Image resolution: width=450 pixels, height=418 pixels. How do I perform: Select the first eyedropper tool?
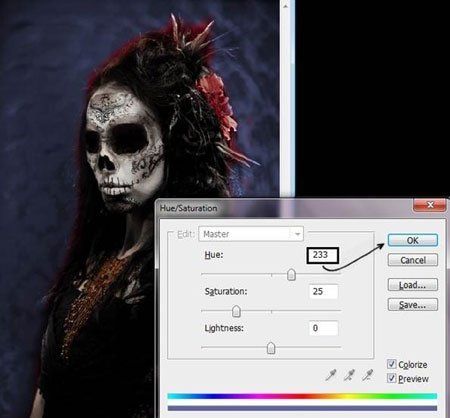(331, 375)
